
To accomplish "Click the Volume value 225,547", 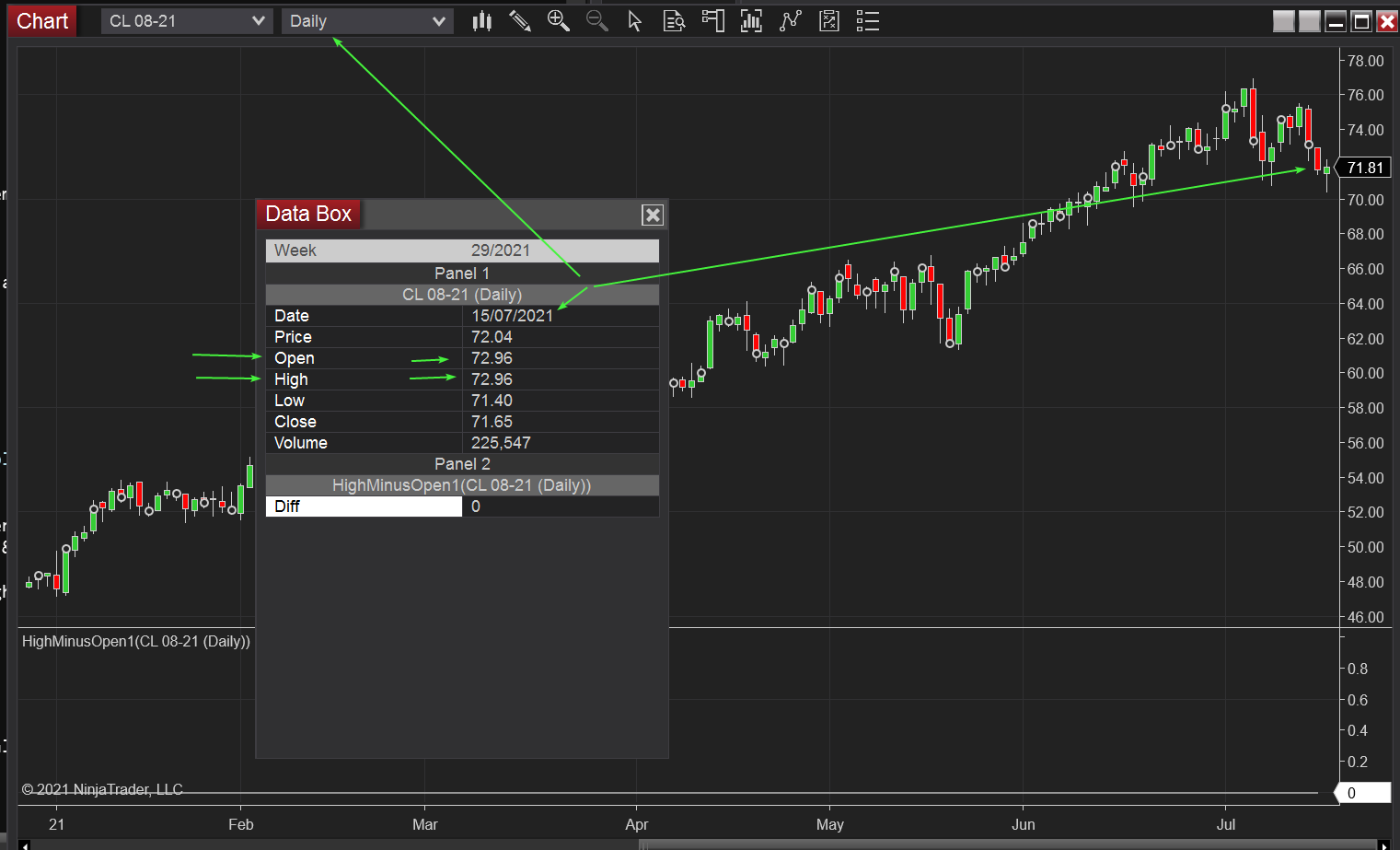I will click(501, 443).
